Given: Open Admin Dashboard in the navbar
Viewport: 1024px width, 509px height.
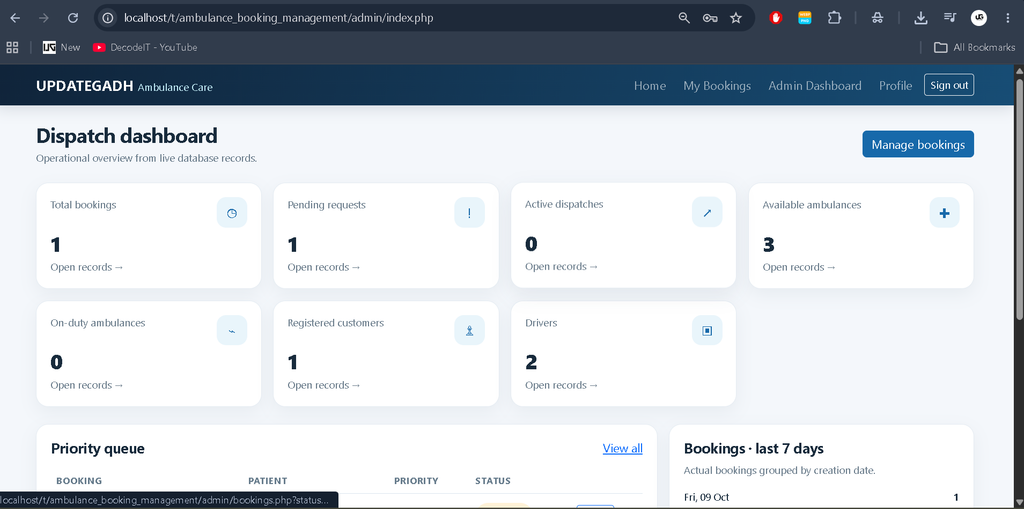Looking at the screenshot, I should [x=814, y=86].
